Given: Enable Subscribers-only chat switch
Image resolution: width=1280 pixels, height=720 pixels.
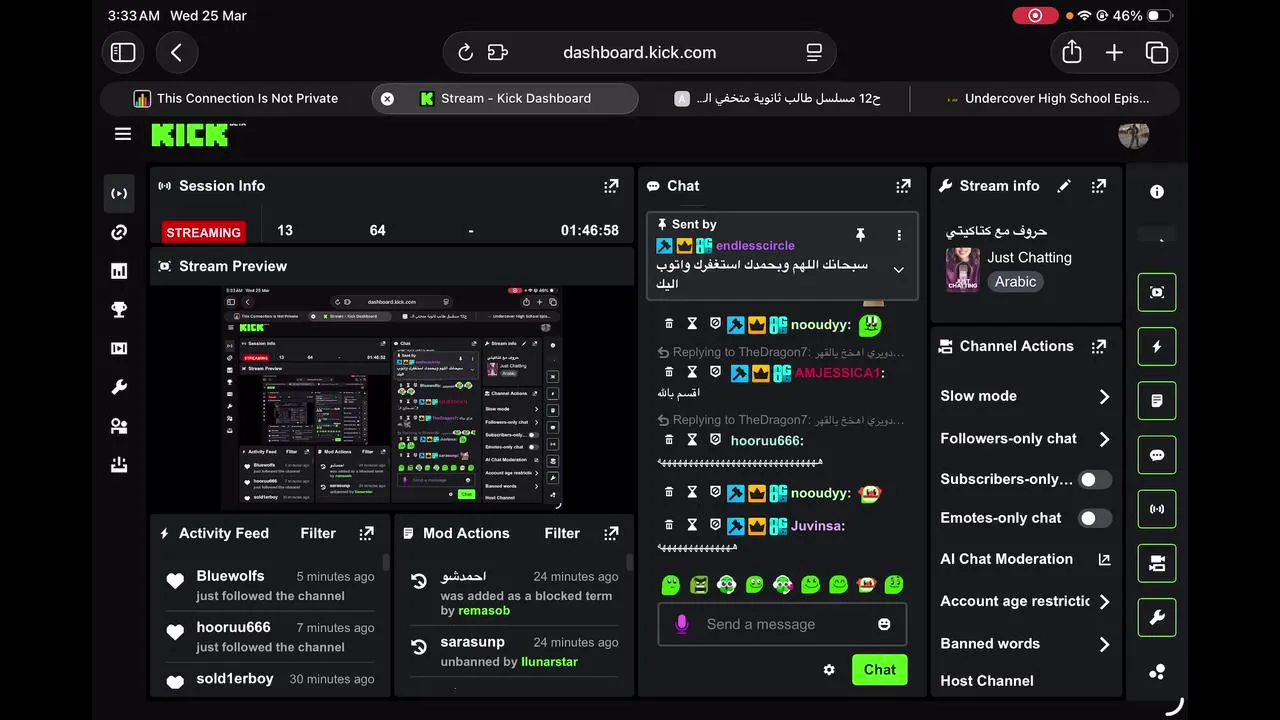Looking at the screenshot, I should tap(1095, 479).
